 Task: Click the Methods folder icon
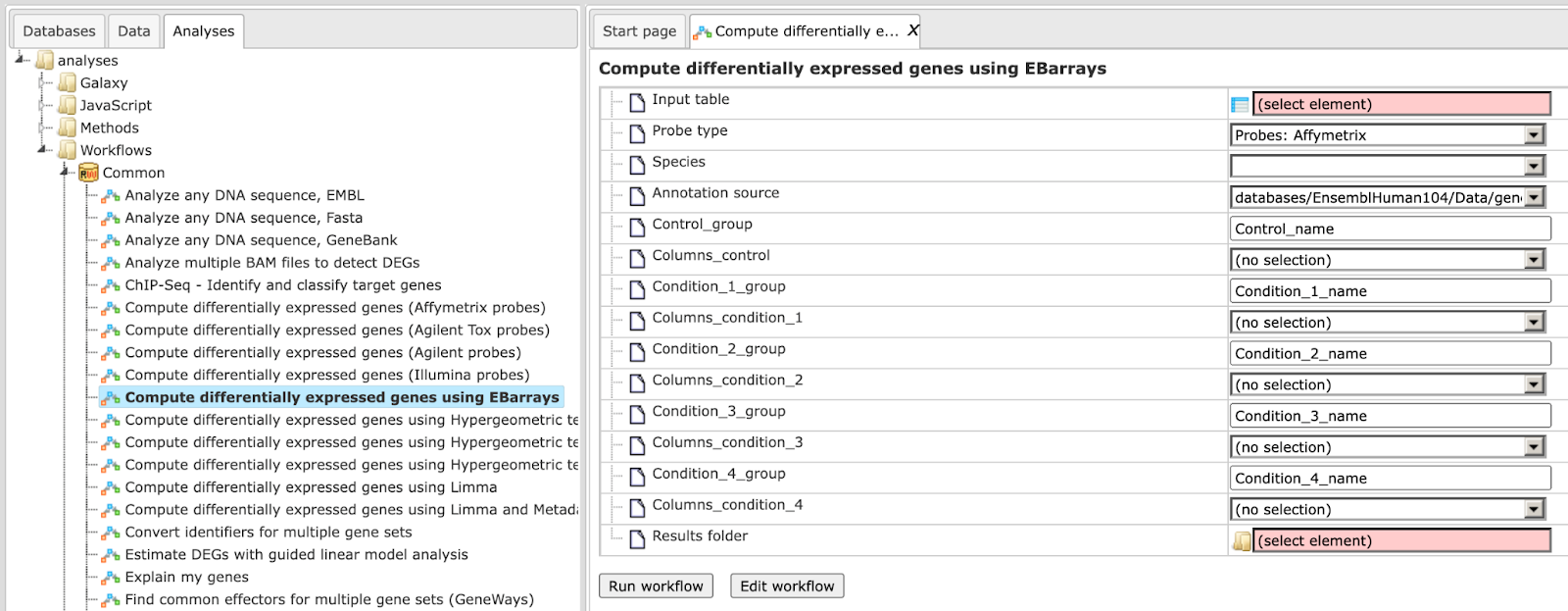[67, 127]
